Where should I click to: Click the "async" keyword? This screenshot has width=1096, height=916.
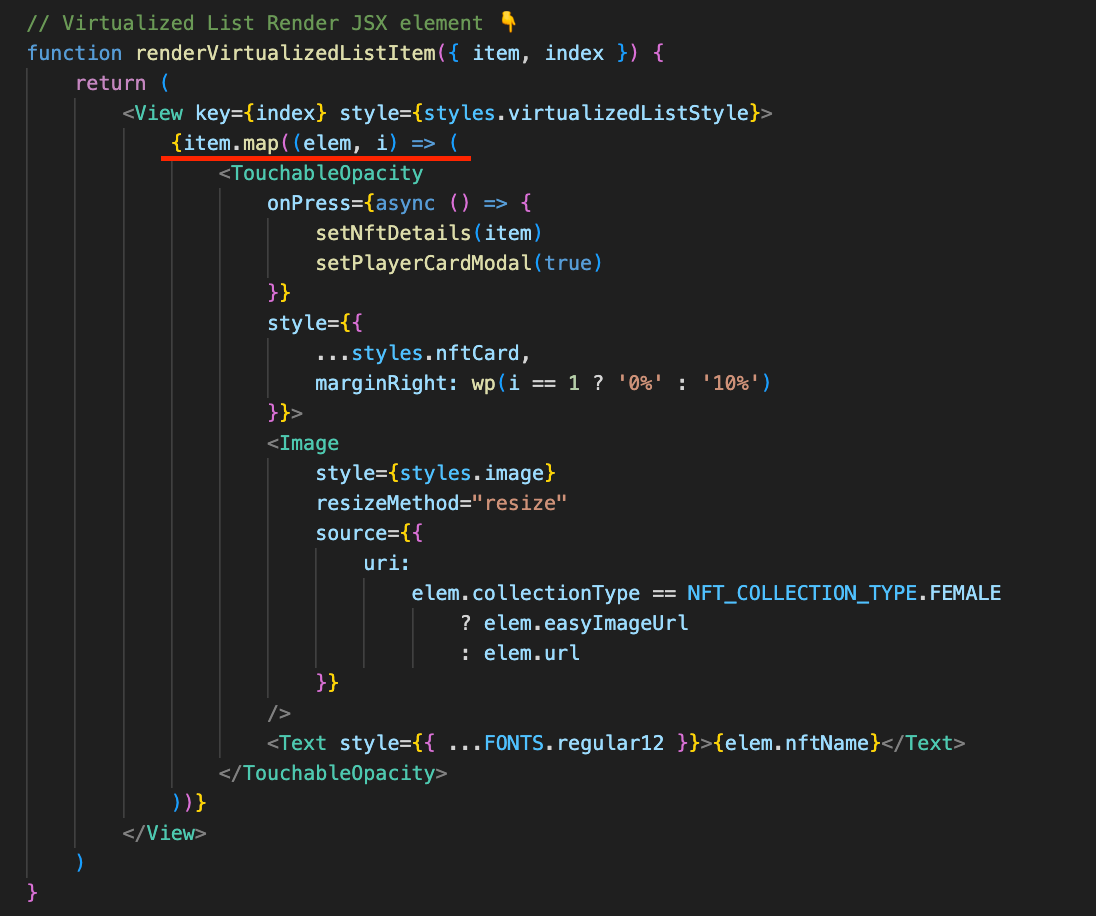point(405,203)
